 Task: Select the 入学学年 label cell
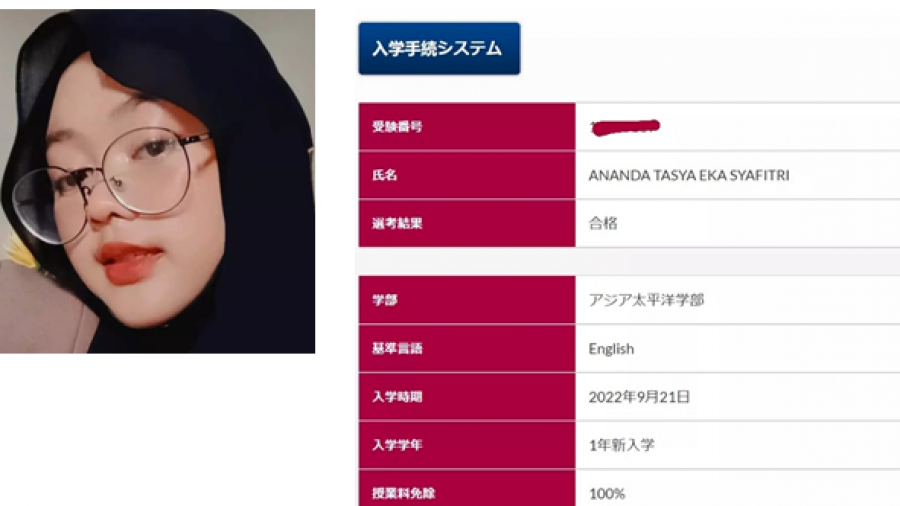coord(467,445)
